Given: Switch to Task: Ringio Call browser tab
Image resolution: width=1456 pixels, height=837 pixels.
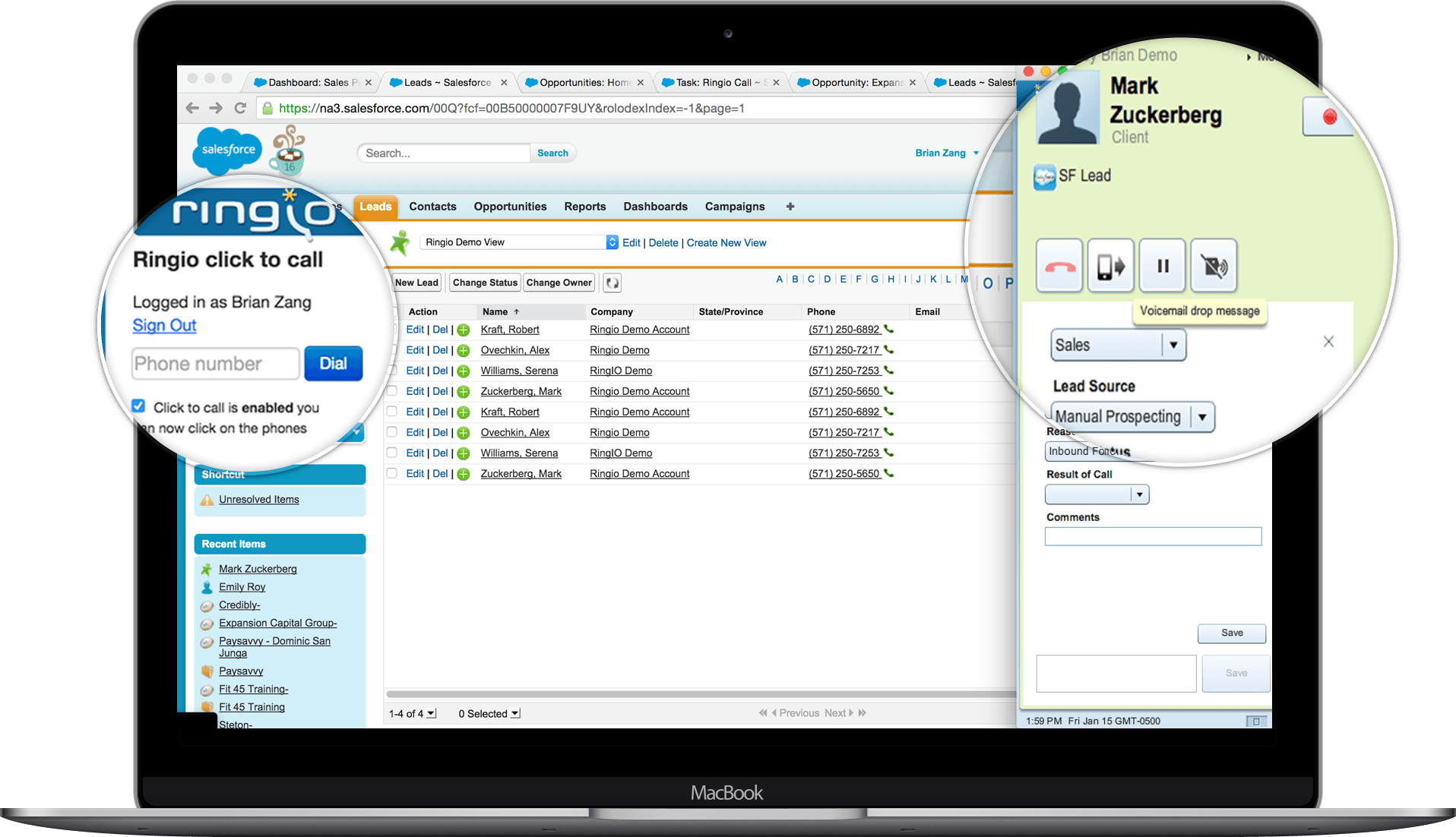Looking at the screenshot, I should tap(719, 83).
